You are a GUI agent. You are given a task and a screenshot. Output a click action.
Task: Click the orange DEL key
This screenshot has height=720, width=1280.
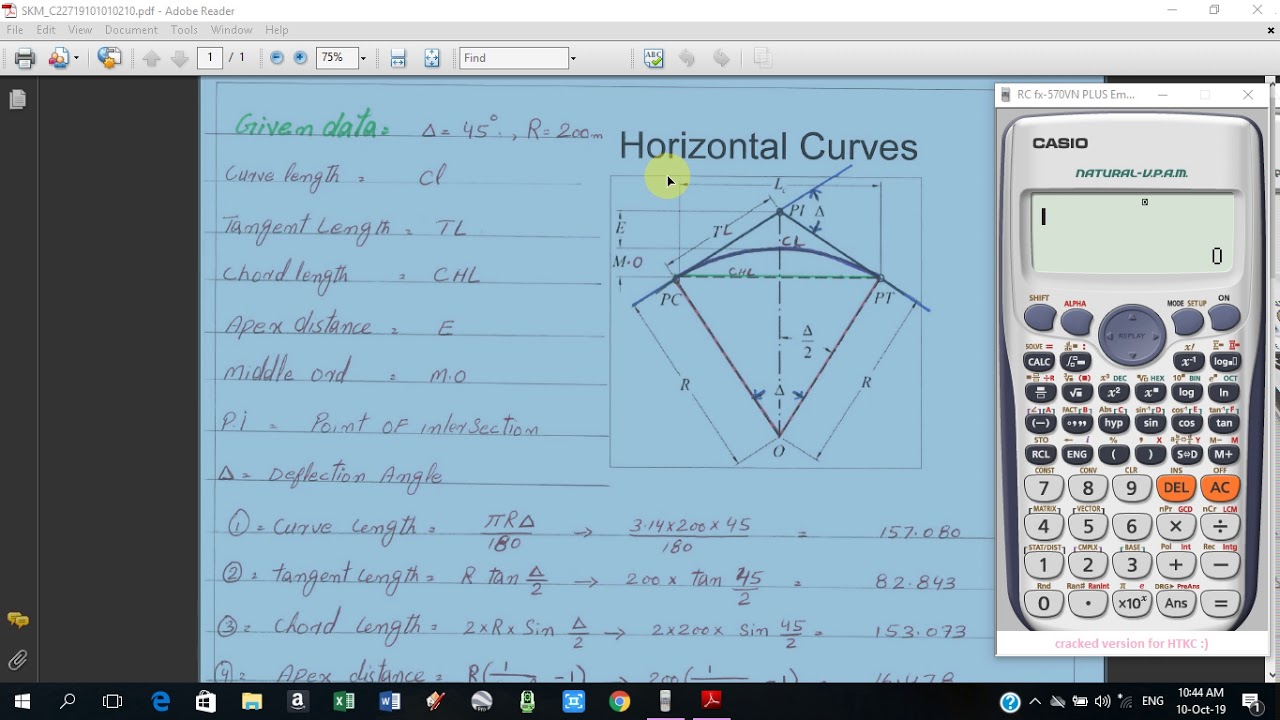pyautogui.click(x=1176, y=488)
